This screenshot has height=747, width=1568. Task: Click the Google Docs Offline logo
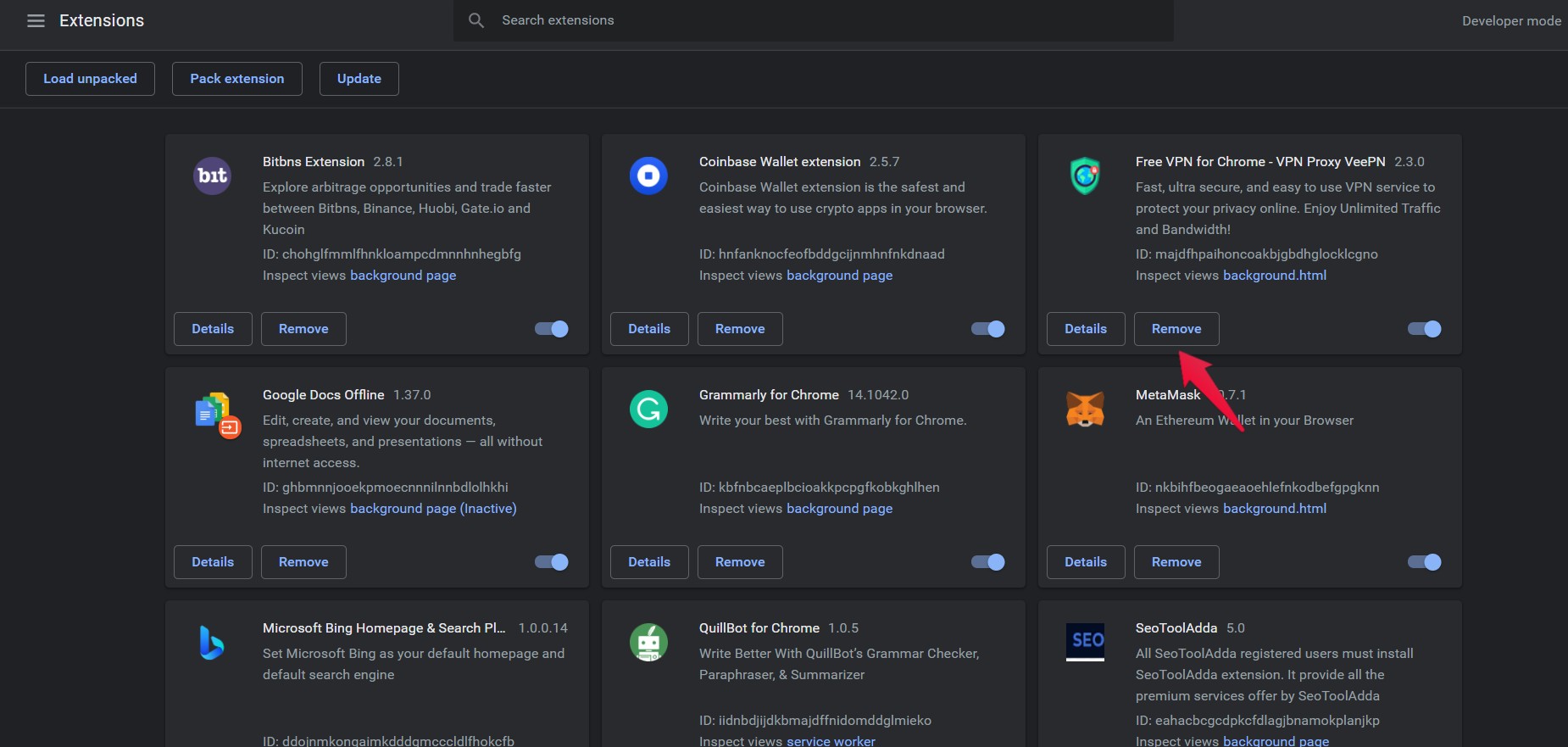[x=217, y=415]
